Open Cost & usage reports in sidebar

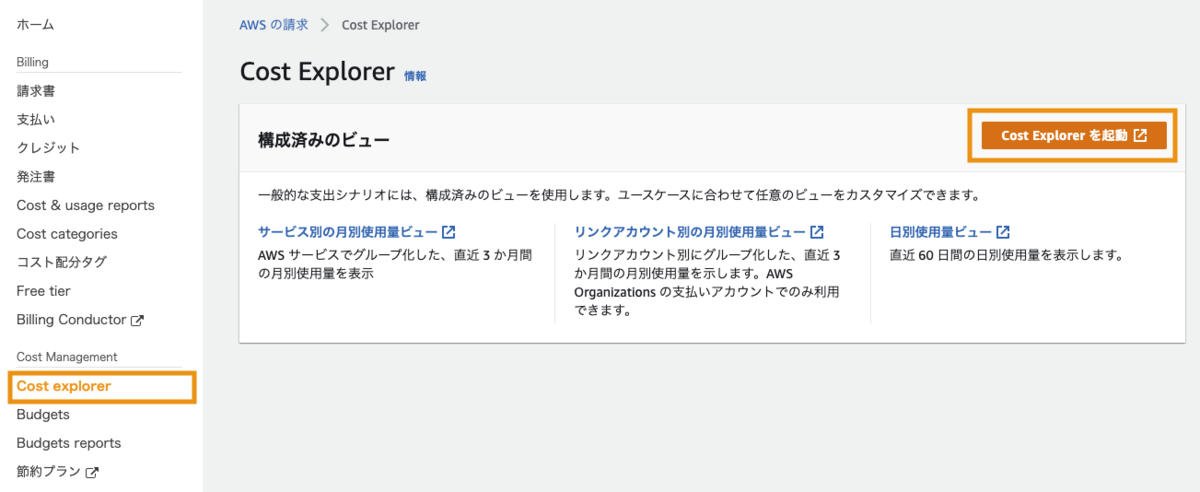pyautogui.click(x=86, y=205)
